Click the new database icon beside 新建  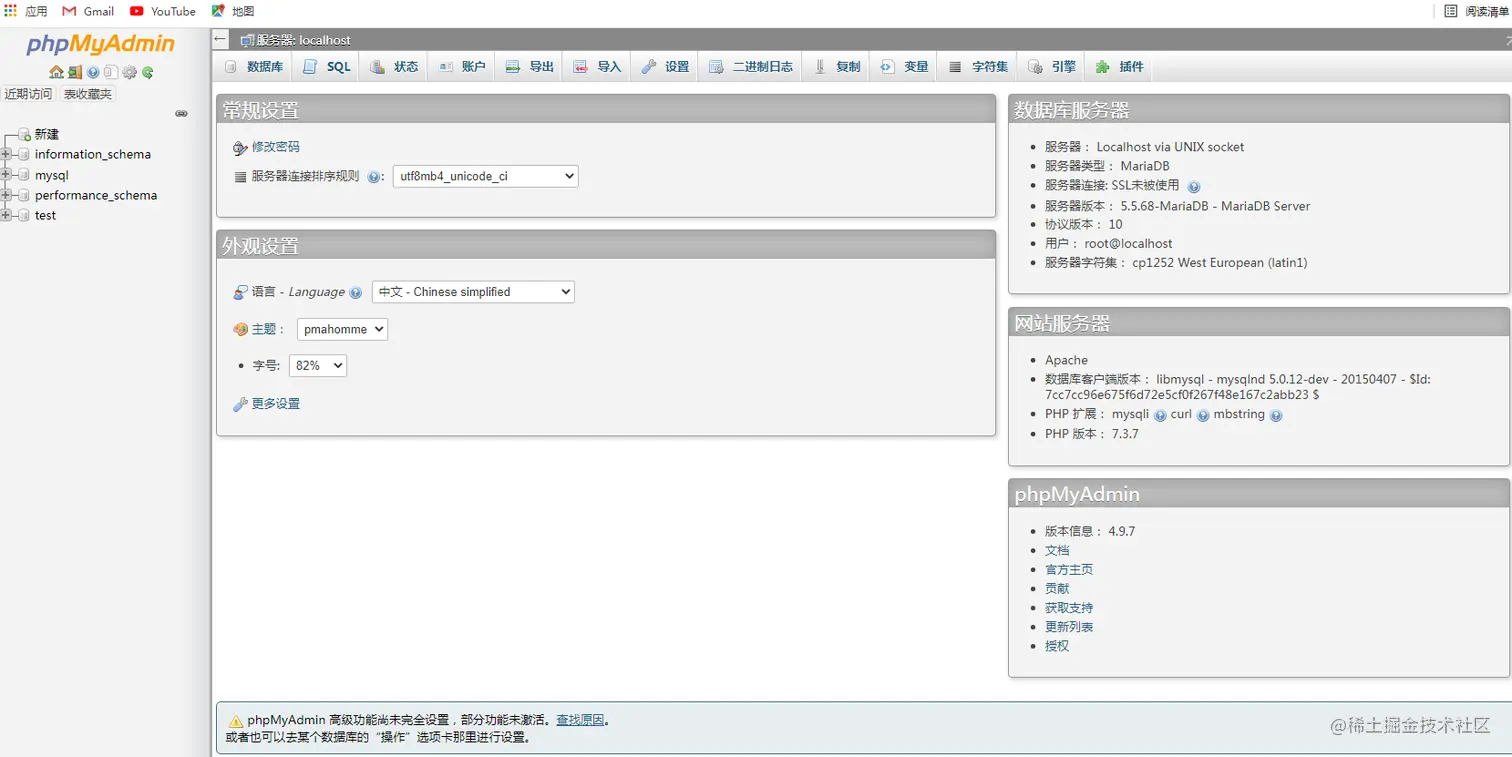24,134
